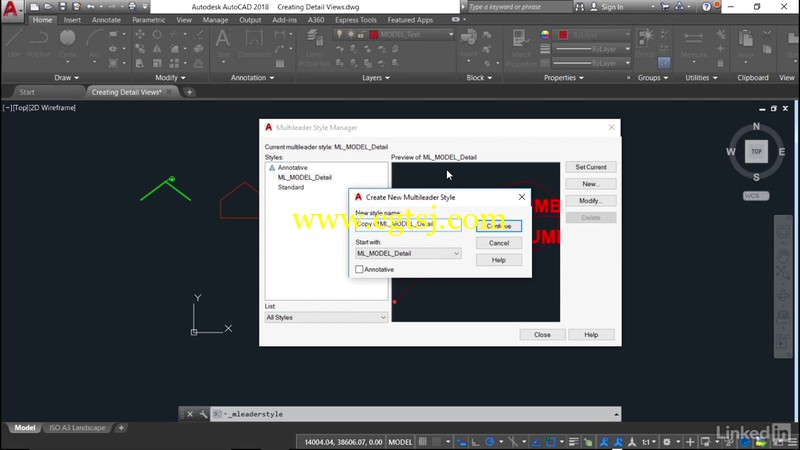Click the New... button
This screenshot has height=450, width=800.
[x=591, y=184]
